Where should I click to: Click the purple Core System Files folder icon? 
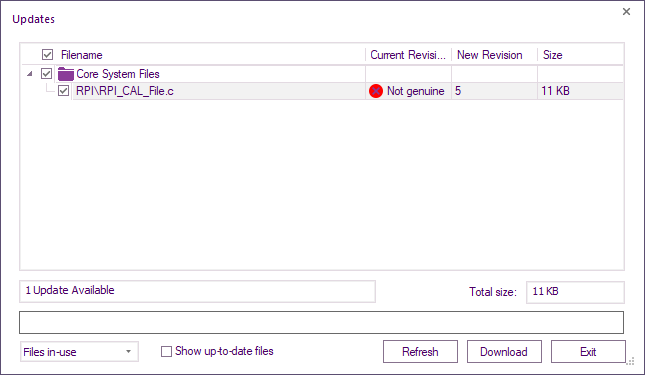click(x=66, y=74)
